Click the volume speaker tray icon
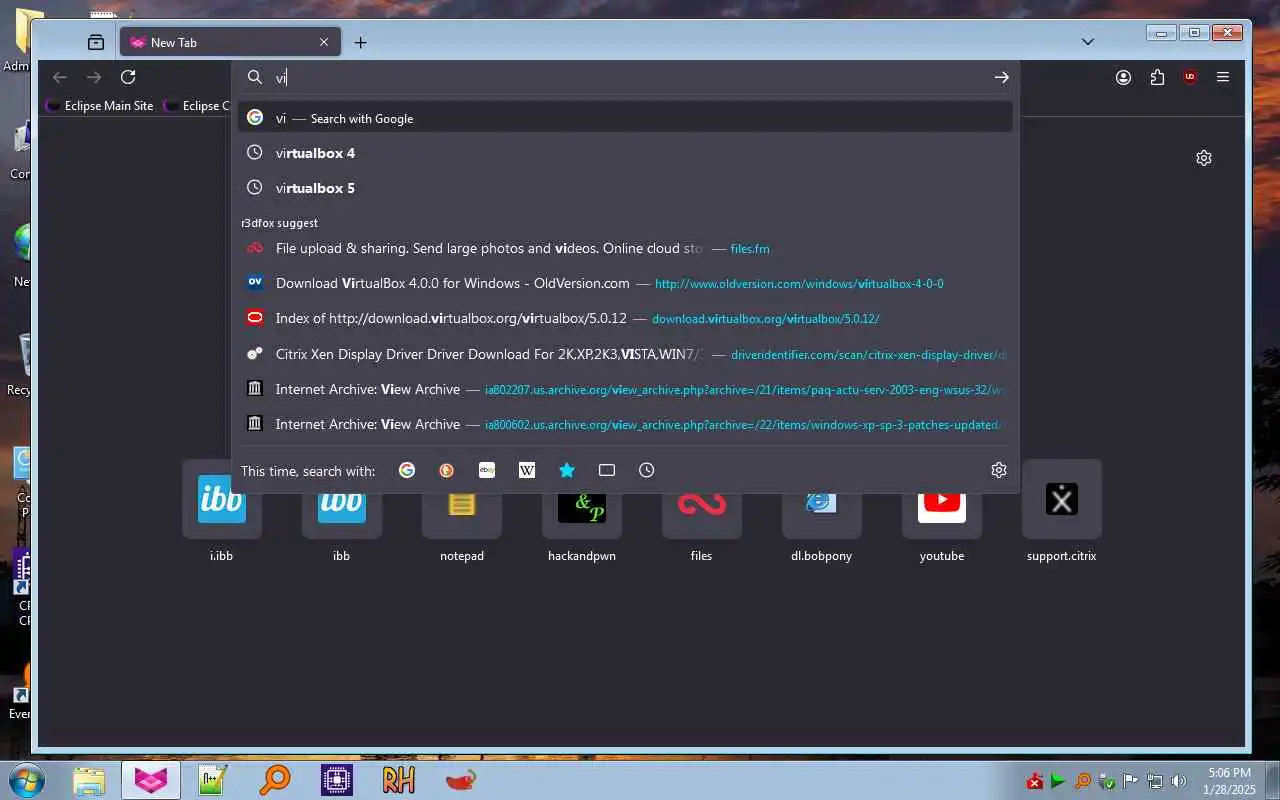 tap(1179, 781)
